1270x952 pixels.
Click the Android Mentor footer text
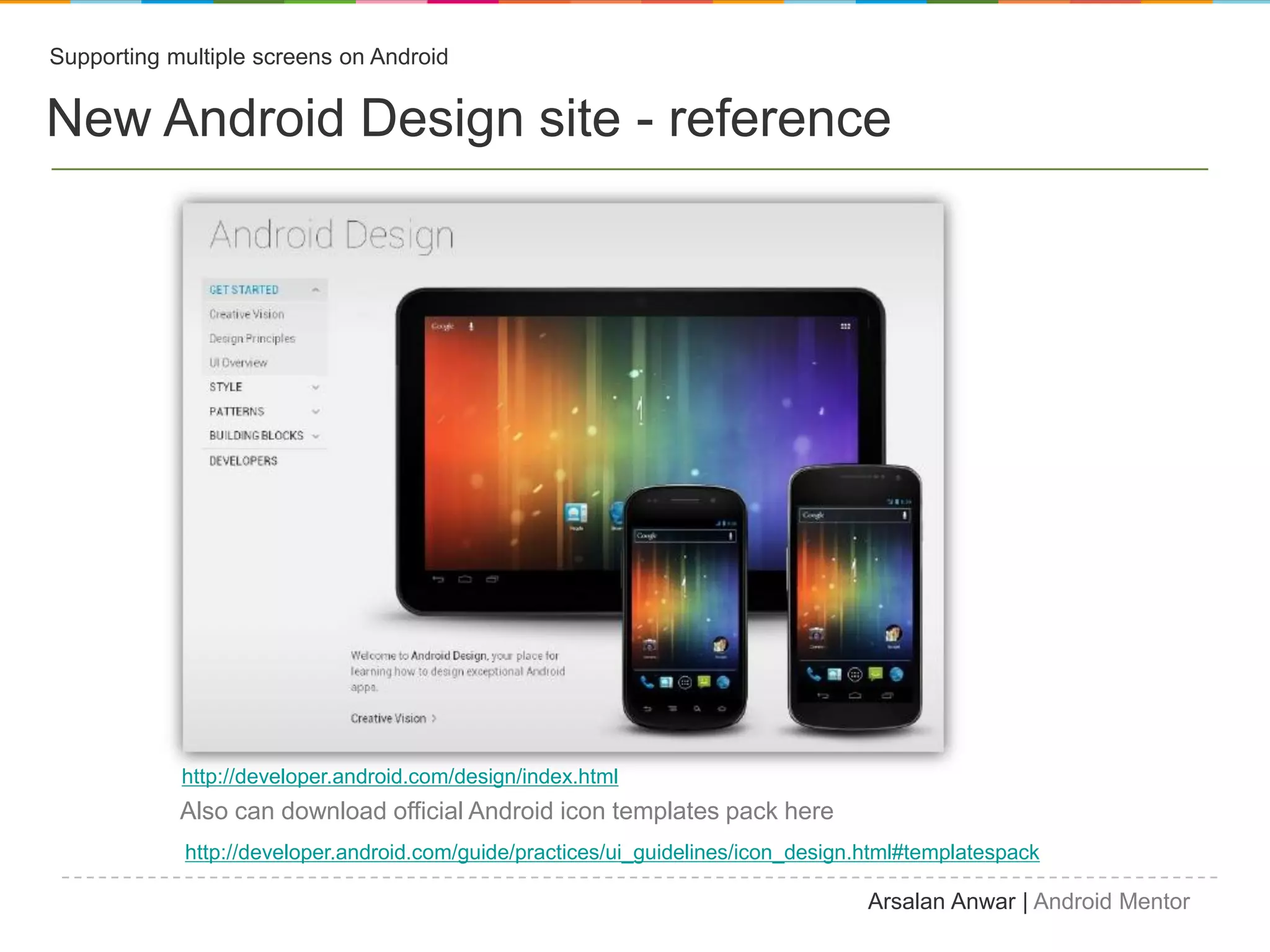click(1111, 901)
